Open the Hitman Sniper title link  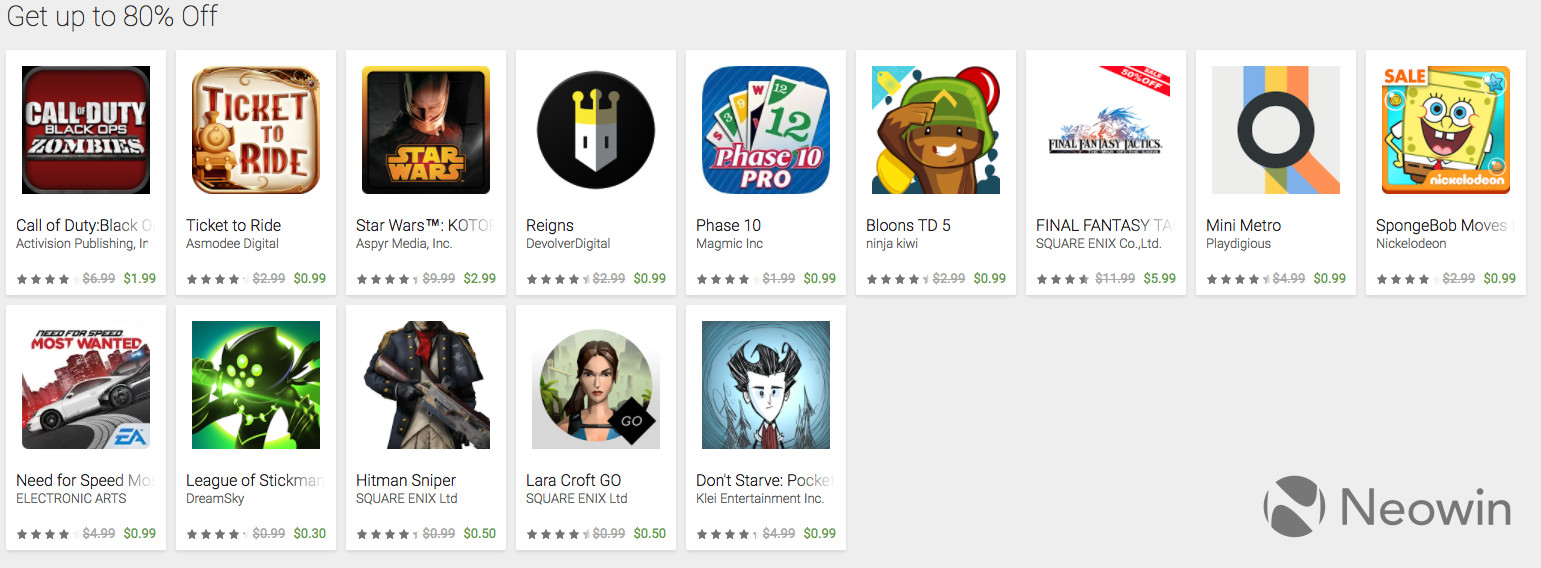pyautogui.click(x=406, y=480)
